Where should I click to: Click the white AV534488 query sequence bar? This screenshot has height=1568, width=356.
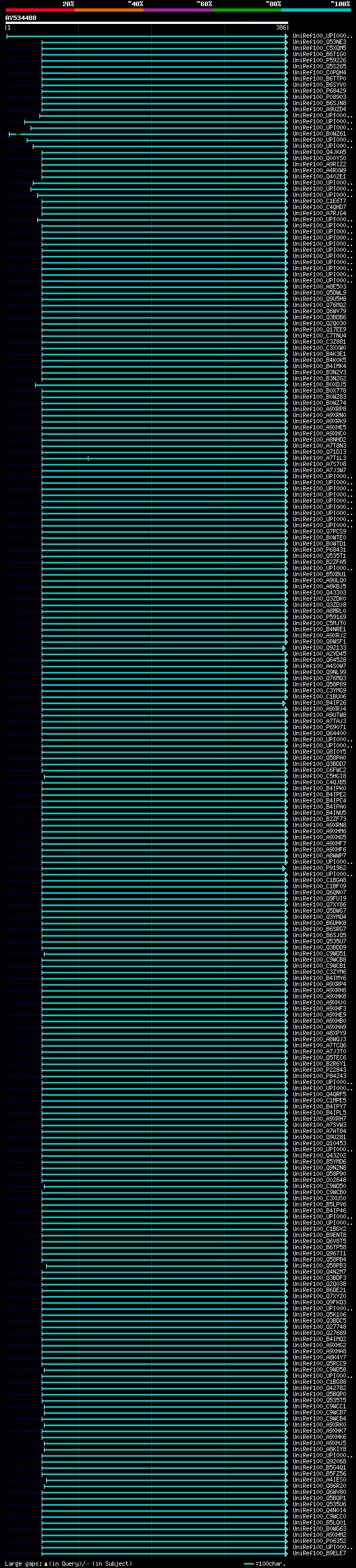[x=147, y=22]
